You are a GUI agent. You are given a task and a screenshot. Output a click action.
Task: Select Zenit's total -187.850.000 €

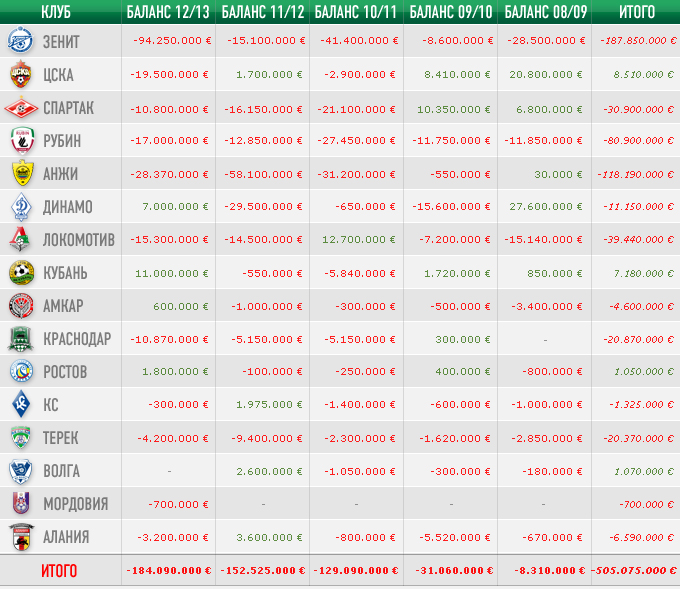[638, 40]
